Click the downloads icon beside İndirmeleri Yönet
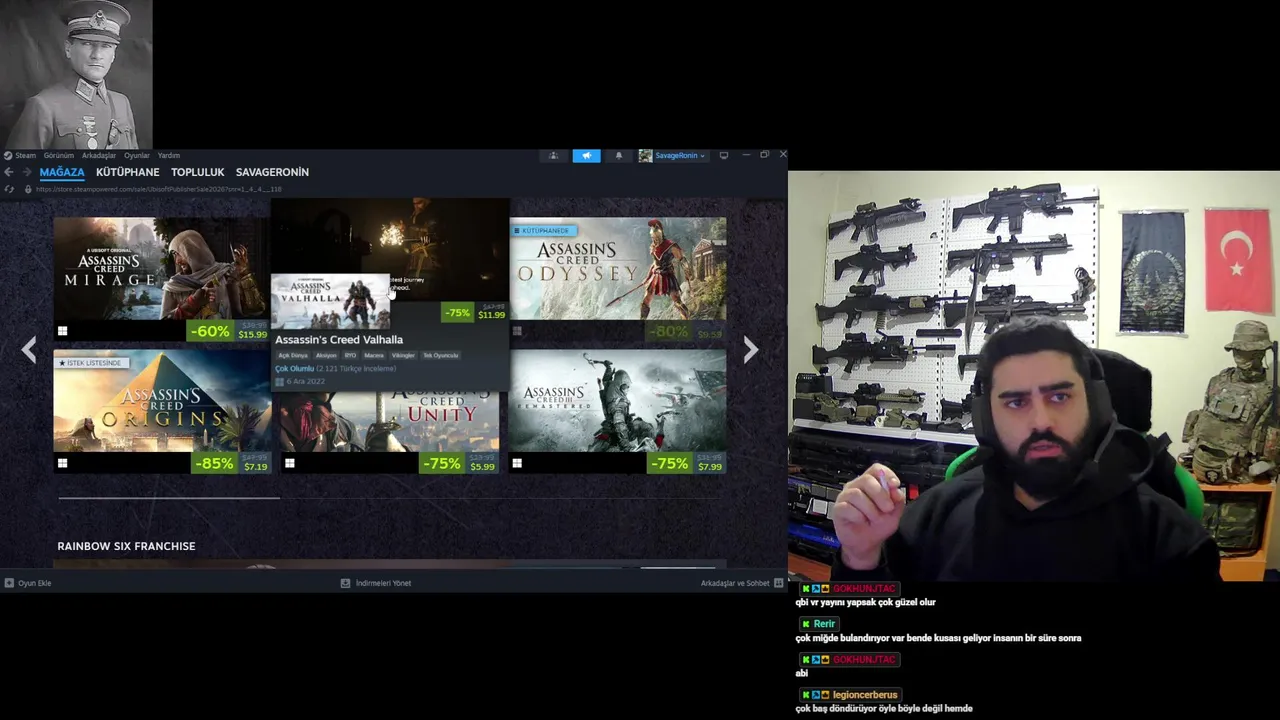Image resolution: width=1280 pixels, height=720 pixels. pos(345,583)
